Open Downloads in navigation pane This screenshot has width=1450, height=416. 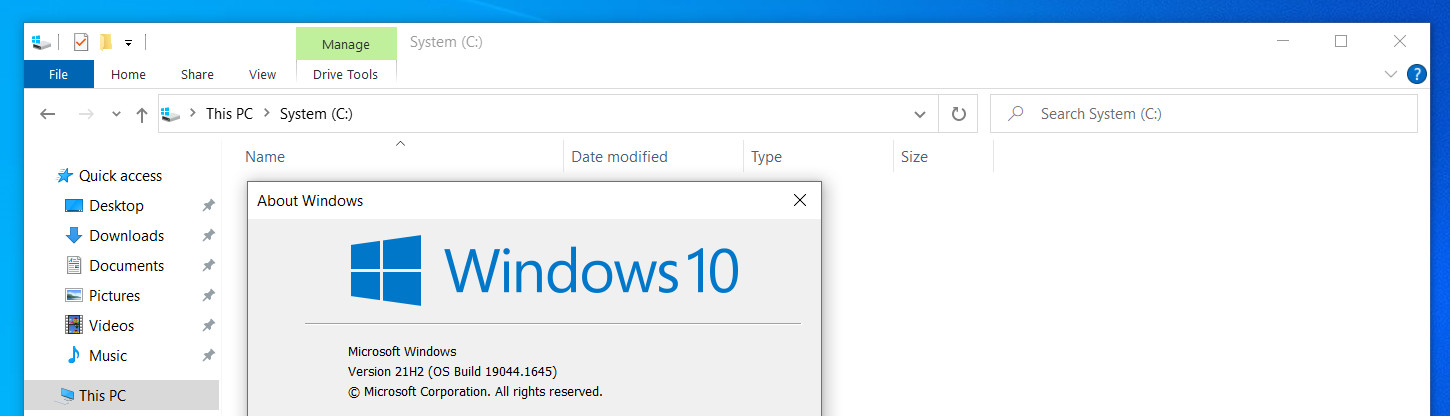[x=126, y=236]
